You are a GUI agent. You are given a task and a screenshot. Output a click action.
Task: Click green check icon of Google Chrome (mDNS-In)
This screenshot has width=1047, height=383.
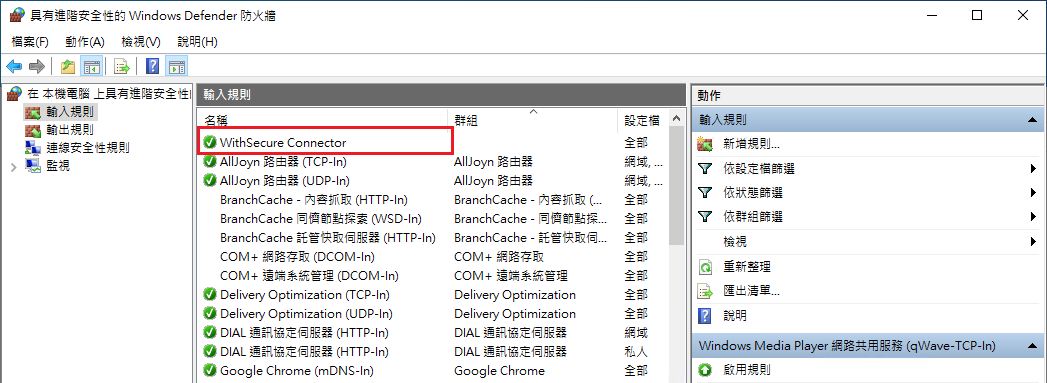point(210,370)
